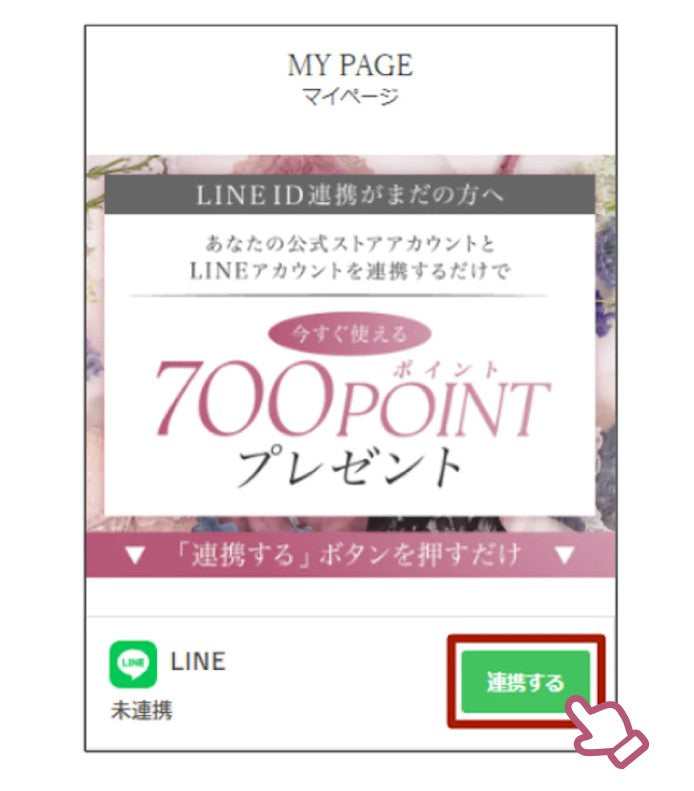Click the 700 POINT banner text

click(352, 399)
